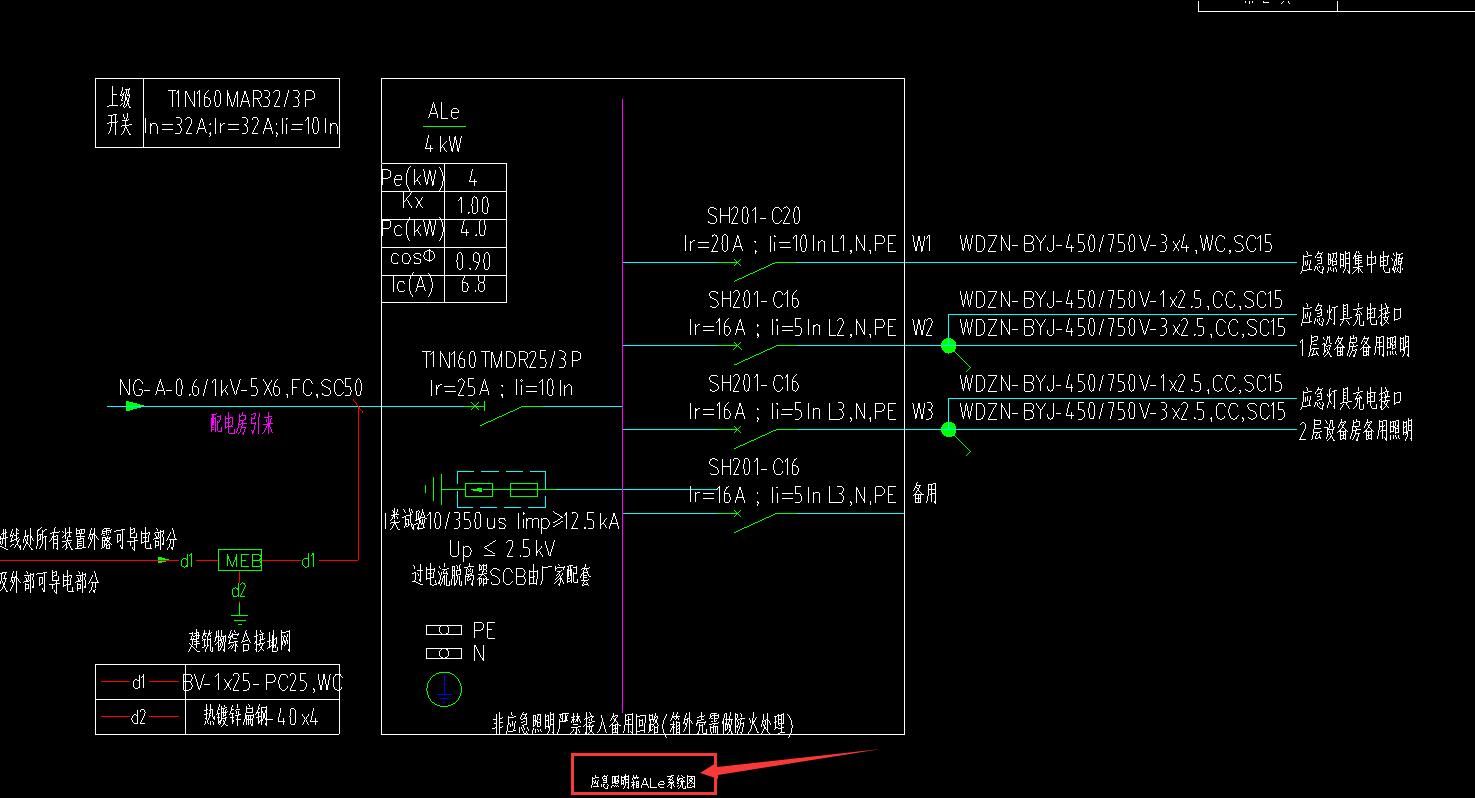Select the Pe(kW) table cell
Image resolution: width=1475 pixels, height=798 pixels.
click(x=412, y=178)
